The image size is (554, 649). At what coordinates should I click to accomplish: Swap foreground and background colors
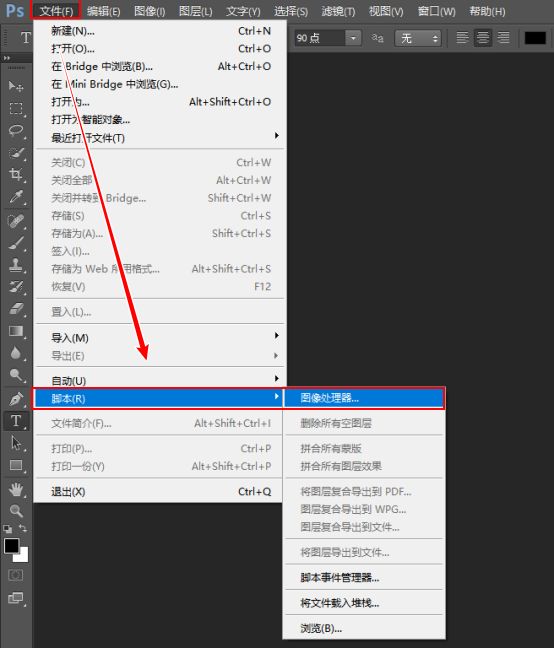(23, 529)
